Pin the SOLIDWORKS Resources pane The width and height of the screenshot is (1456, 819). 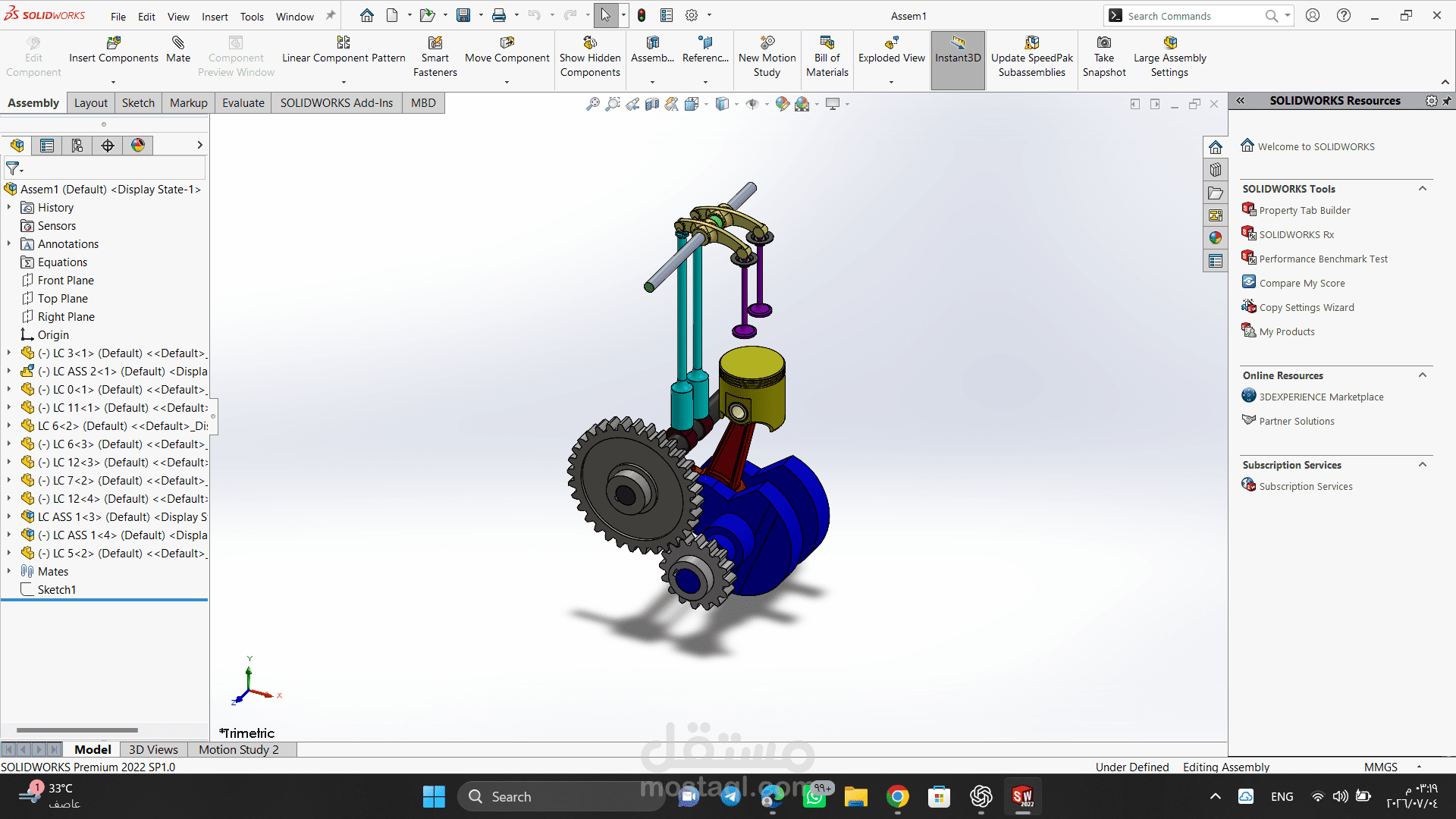[1447, 101]
